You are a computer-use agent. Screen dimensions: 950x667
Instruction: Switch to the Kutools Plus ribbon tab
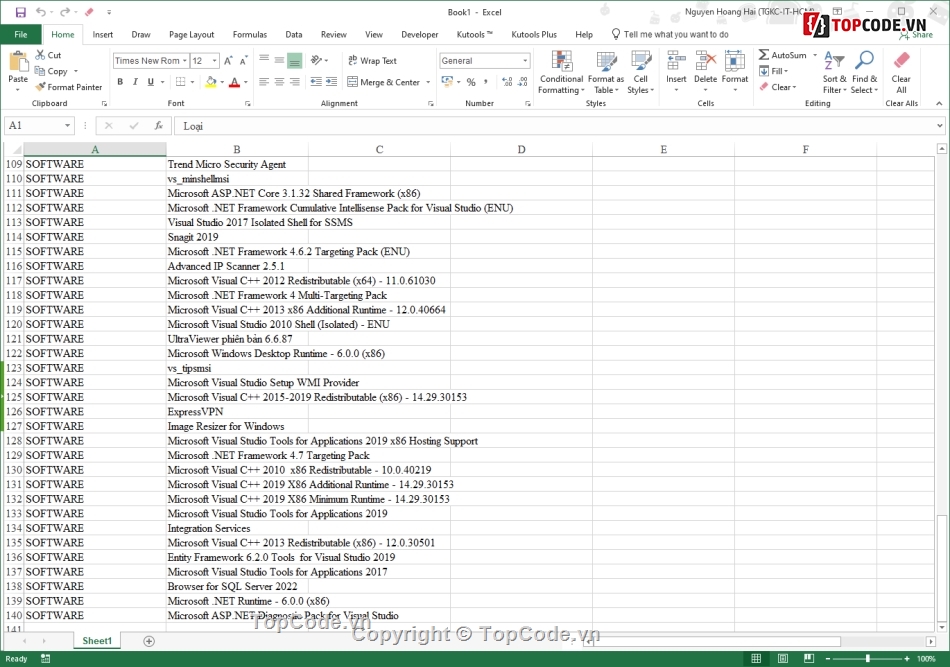pos(534,33)
